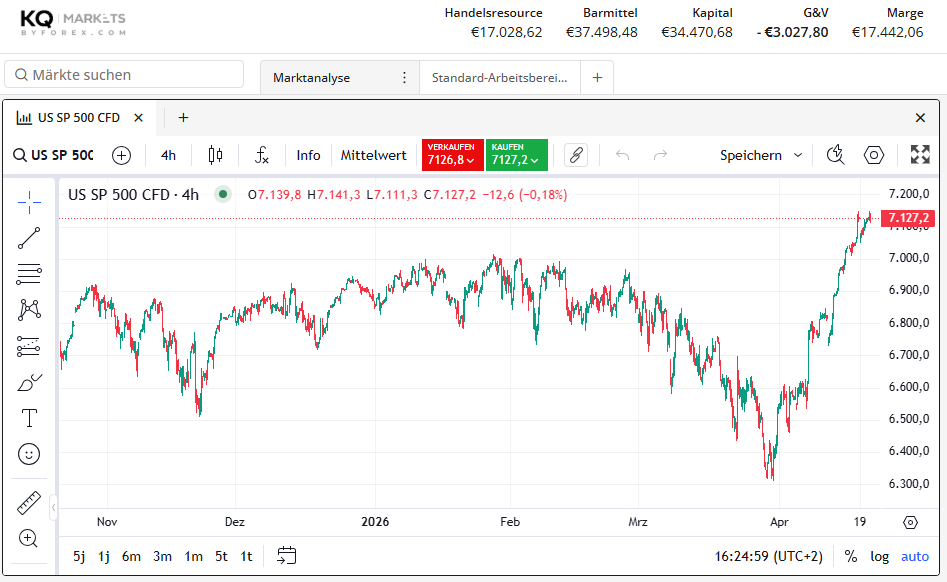
Task: Click the Märkte suchen search field
Action: (125, 75)
